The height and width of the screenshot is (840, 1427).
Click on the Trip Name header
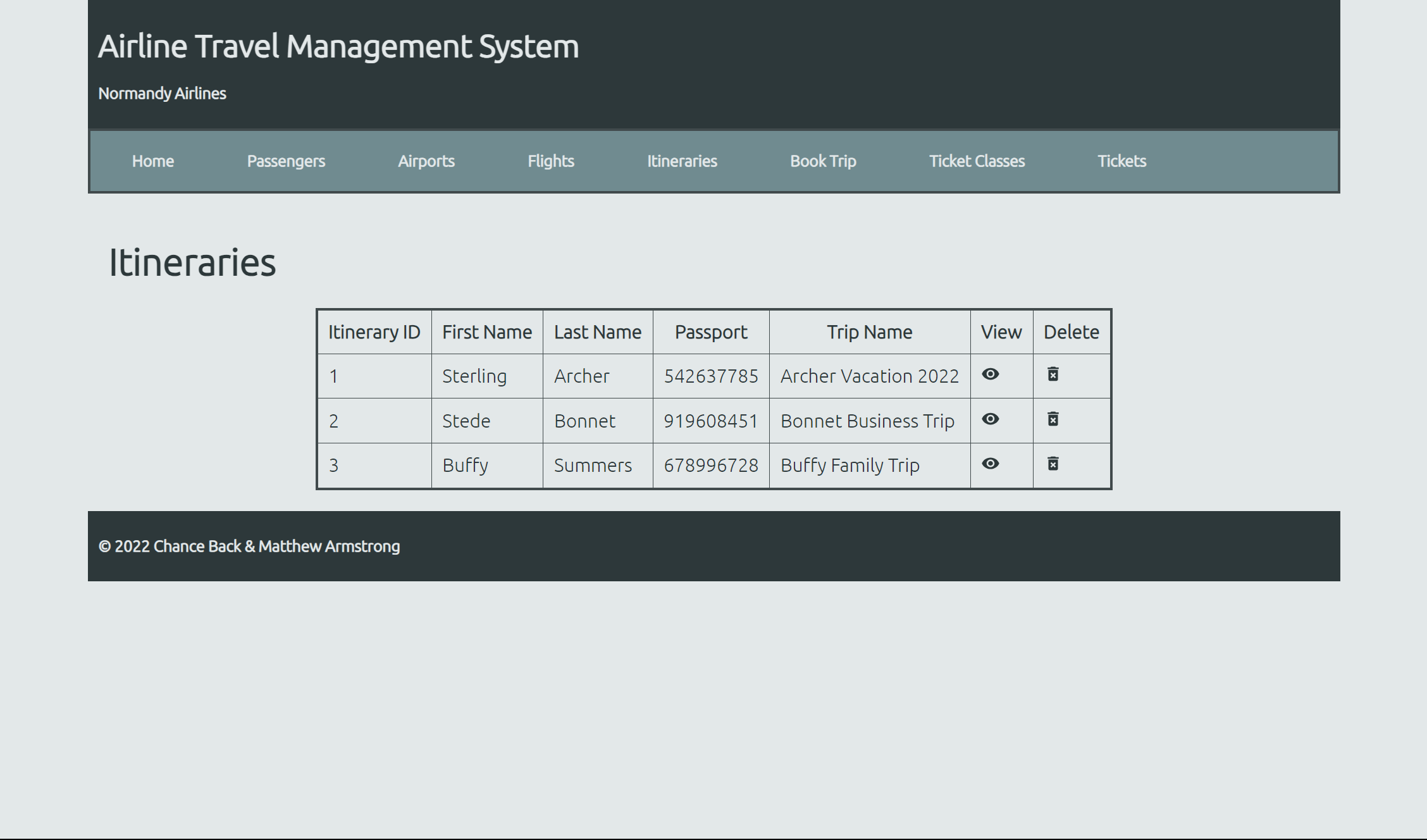pos(869,332)
